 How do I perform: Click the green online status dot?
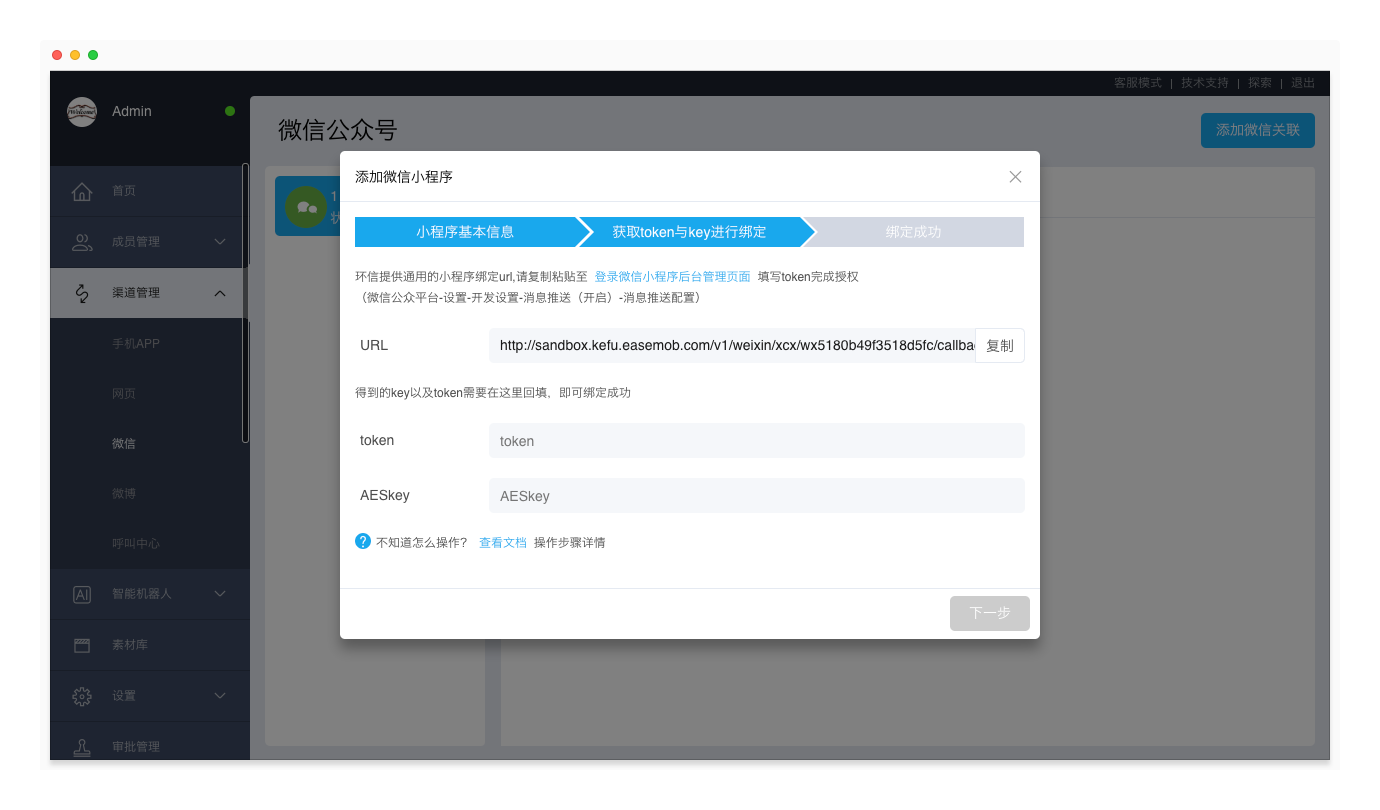click(230, 111)
